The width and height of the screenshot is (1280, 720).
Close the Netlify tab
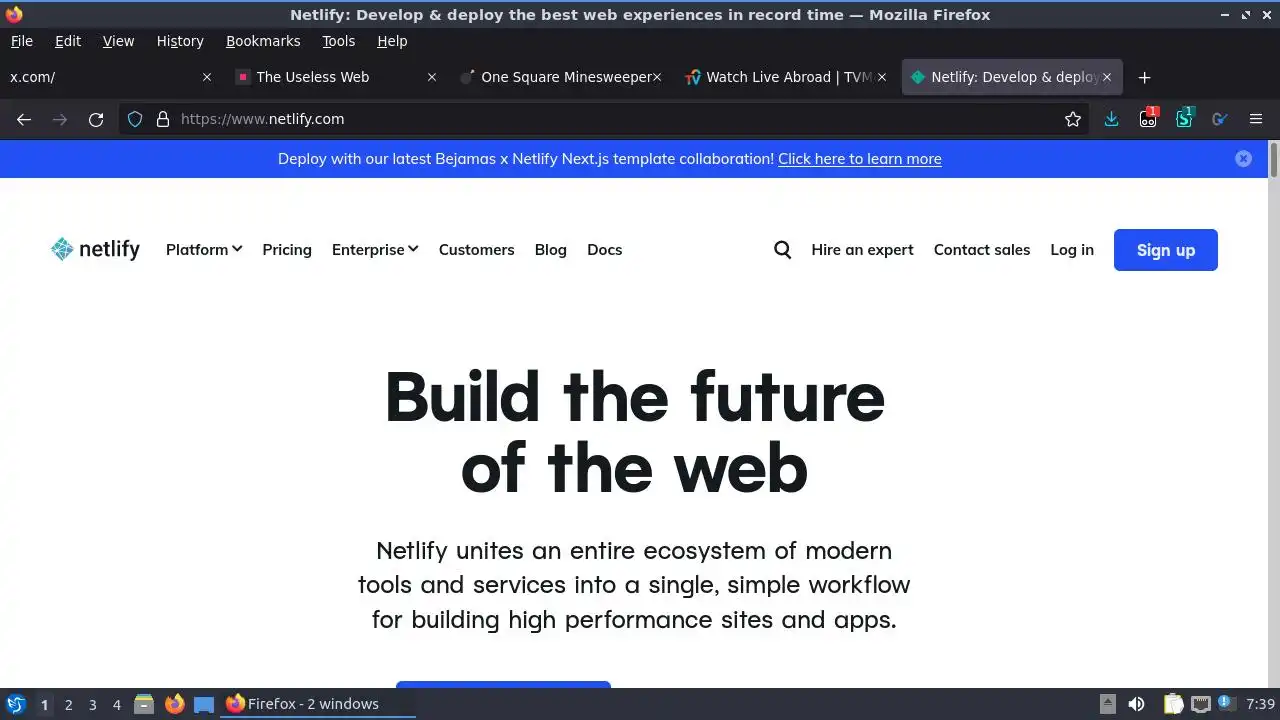(x=1107, y=77)
